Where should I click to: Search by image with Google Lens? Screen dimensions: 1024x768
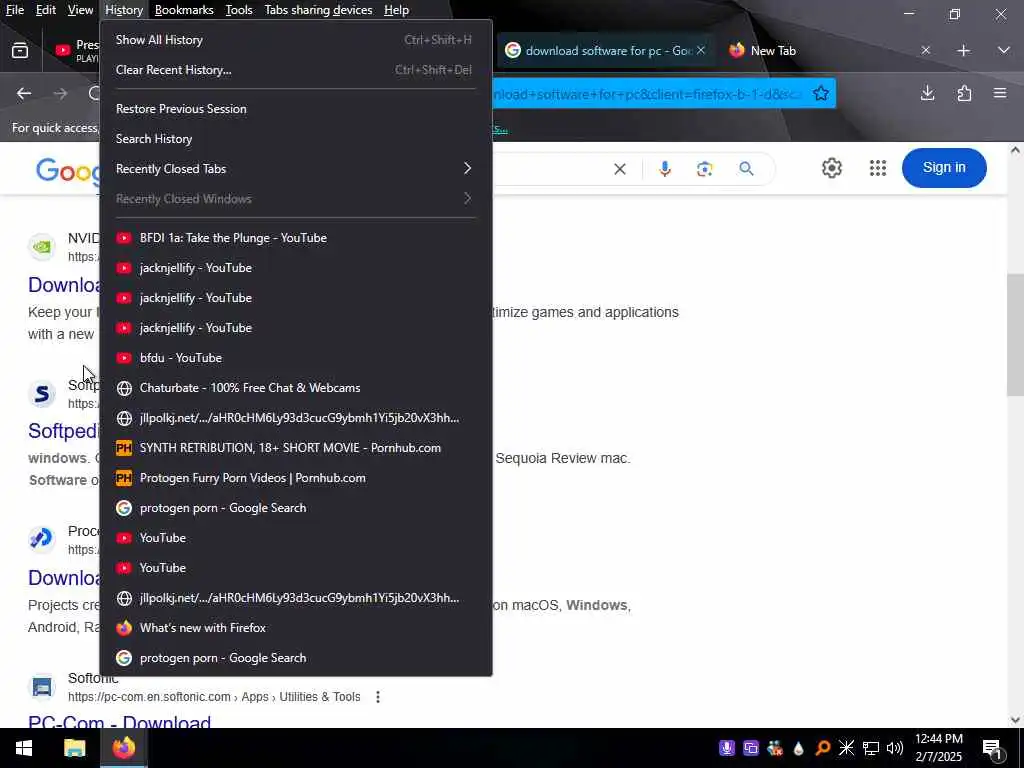click(x=705, y=169)
